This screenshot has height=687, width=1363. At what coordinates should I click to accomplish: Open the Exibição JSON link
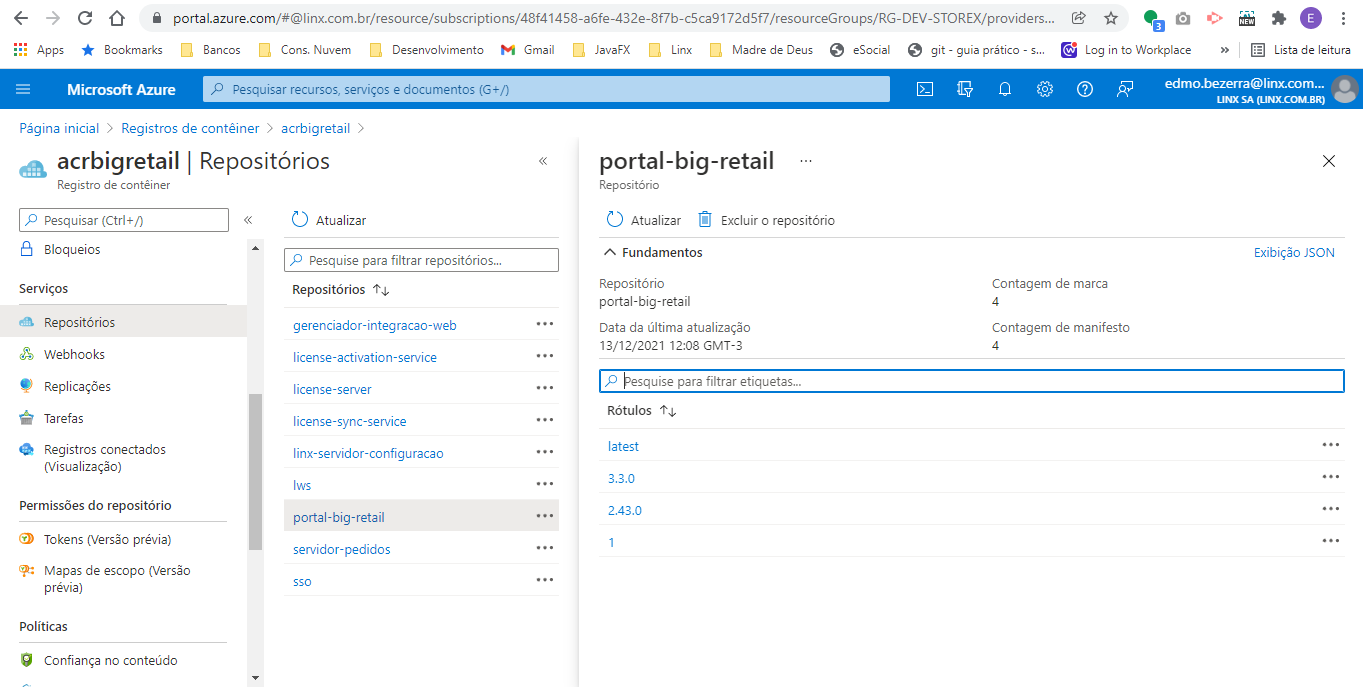(1293, 253)
